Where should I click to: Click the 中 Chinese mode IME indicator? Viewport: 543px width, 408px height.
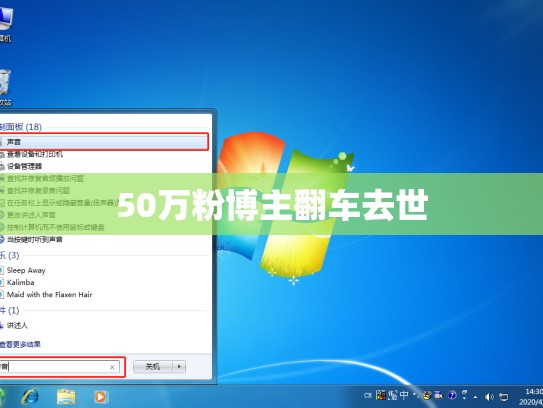[x=404, y=395]
